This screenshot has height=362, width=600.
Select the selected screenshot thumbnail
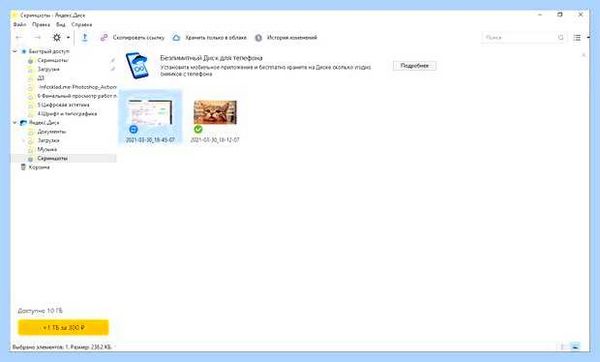pos(150,112)
